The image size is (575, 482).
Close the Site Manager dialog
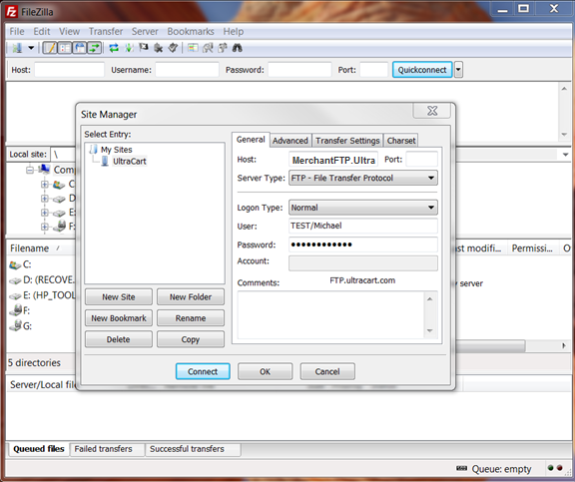point(432,111)
